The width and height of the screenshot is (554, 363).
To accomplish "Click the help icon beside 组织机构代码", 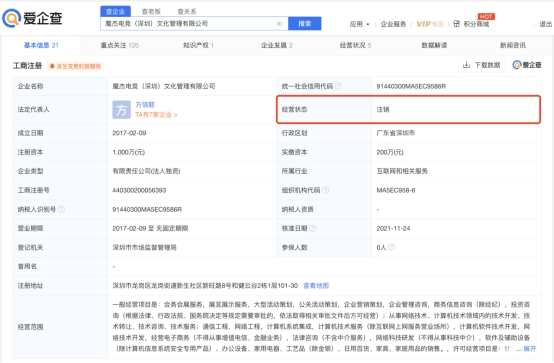I will point(325,190).
